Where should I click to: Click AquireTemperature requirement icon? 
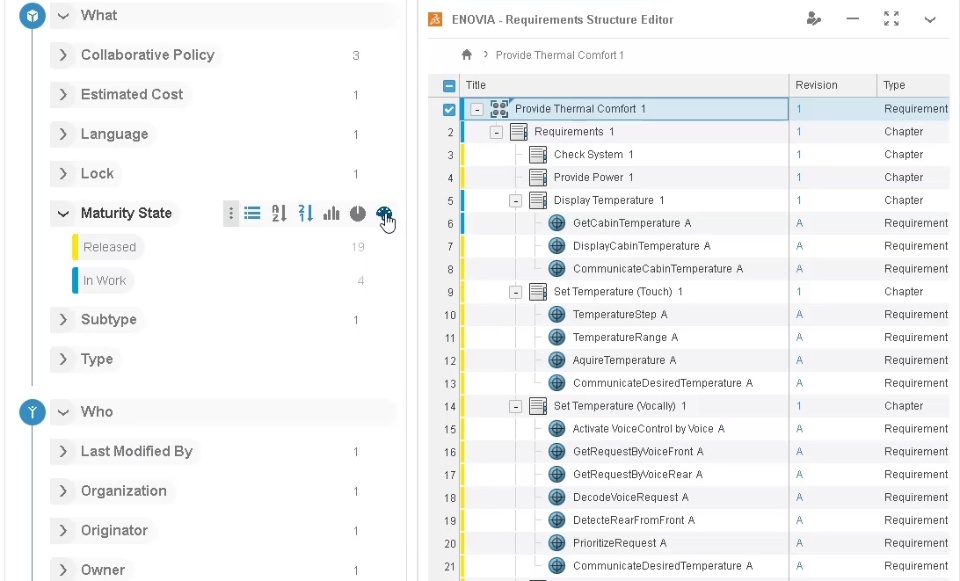[x=557, y=360]
